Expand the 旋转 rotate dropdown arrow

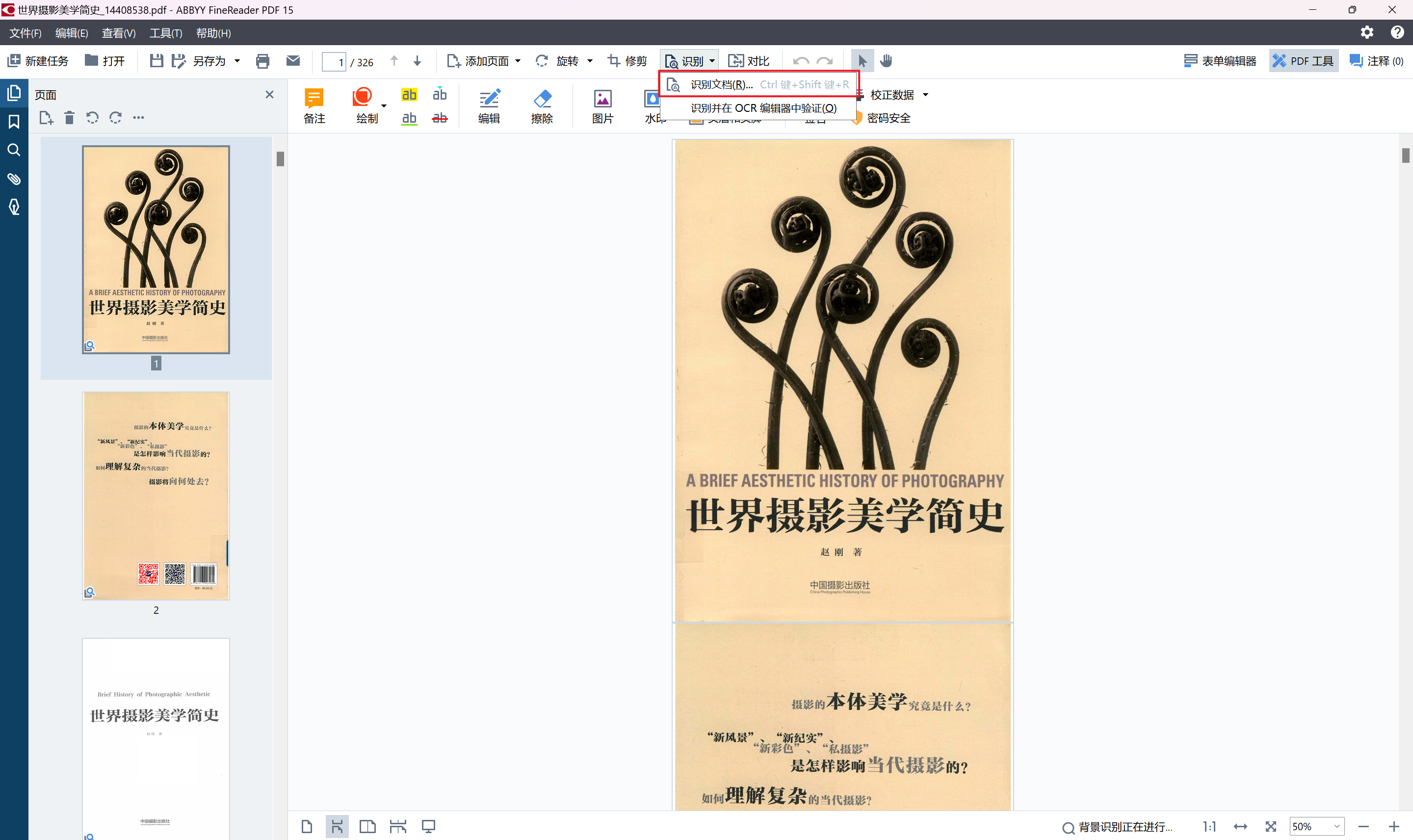coord(590,61)
